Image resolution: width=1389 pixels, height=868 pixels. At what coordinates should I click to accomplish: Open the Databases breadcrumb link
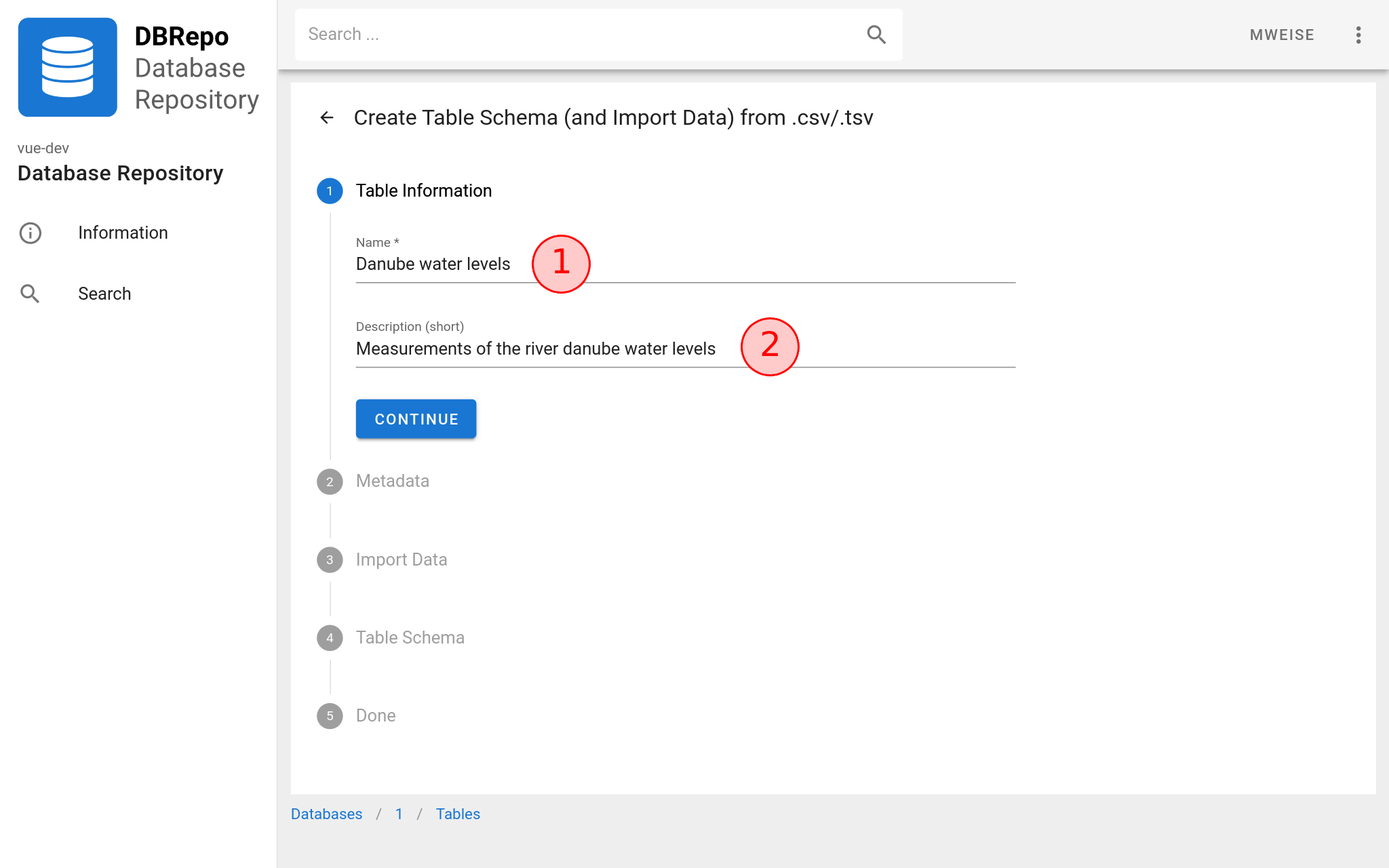(326, 814)
